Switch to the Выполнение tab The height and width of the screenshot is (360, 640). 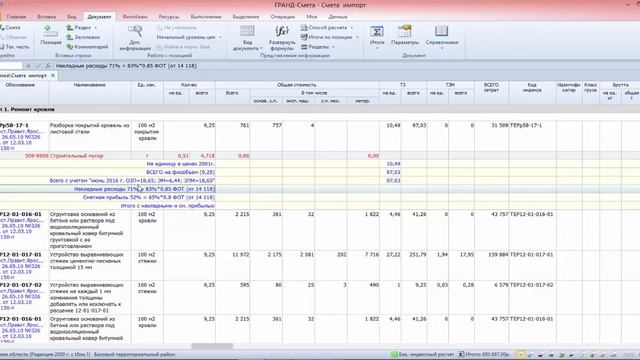point(206,17)
